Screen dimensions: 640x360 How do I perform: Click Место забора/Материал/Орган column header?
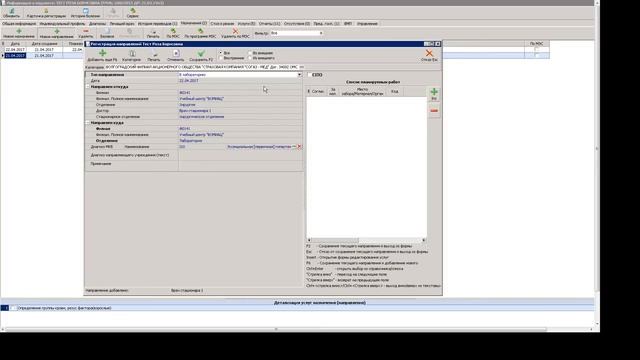[362, 91]
